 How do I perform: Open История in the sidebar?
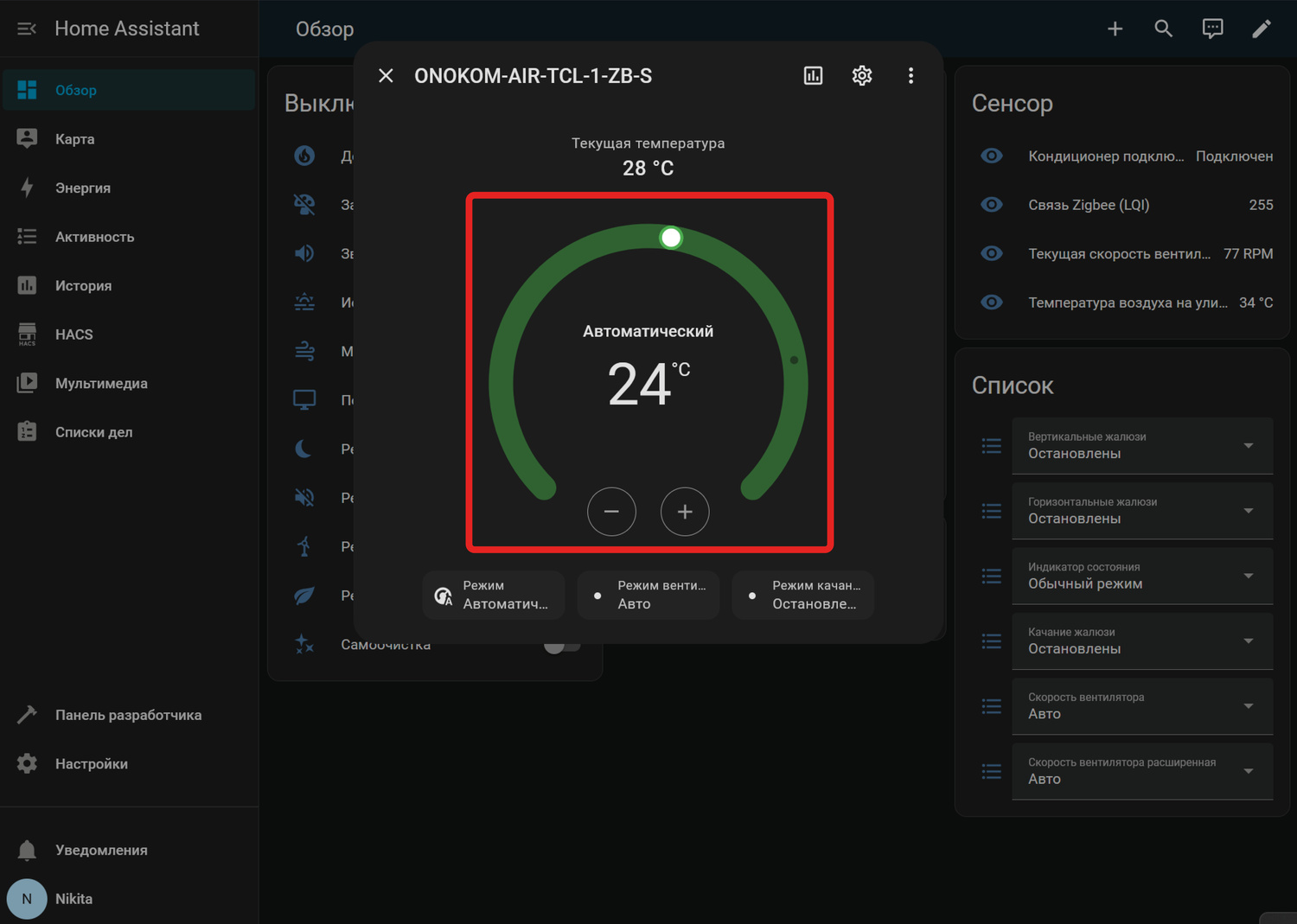129,285
